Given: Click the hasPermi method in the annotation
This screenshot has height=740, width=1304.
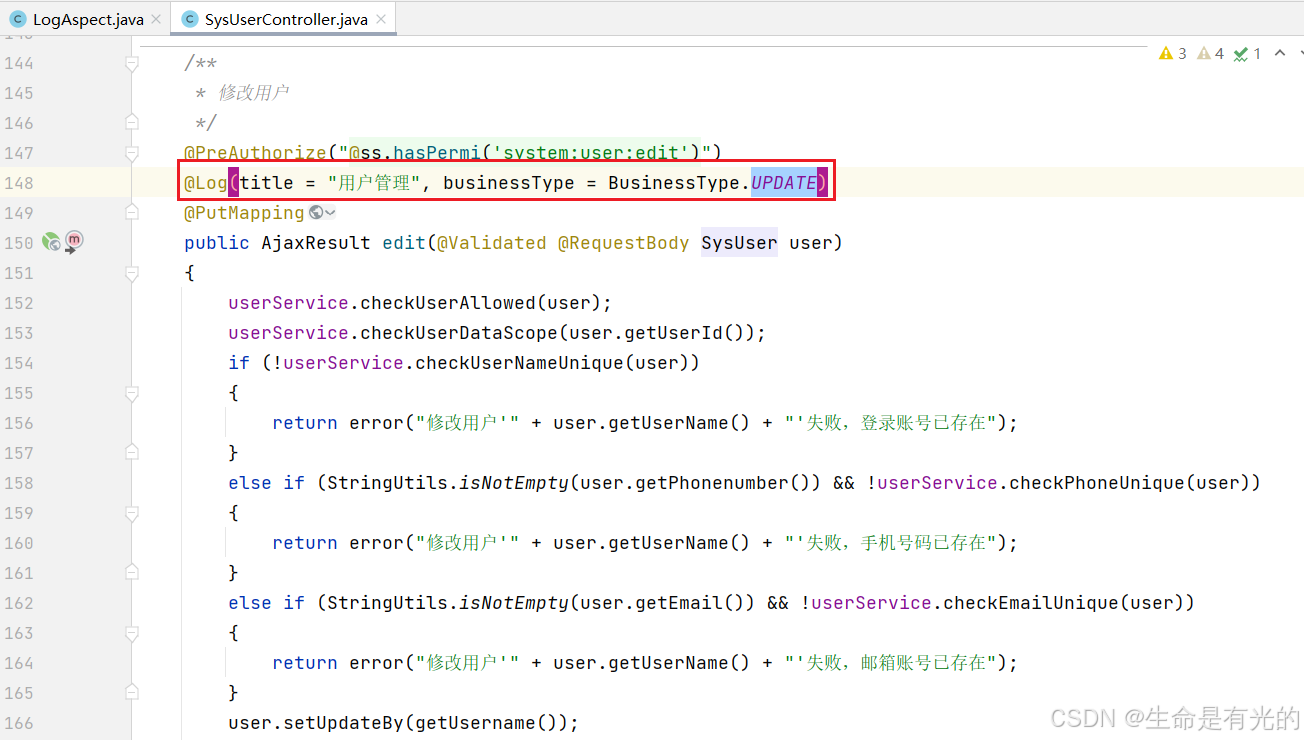Looking at the screenshot, I should pos(437,153).
